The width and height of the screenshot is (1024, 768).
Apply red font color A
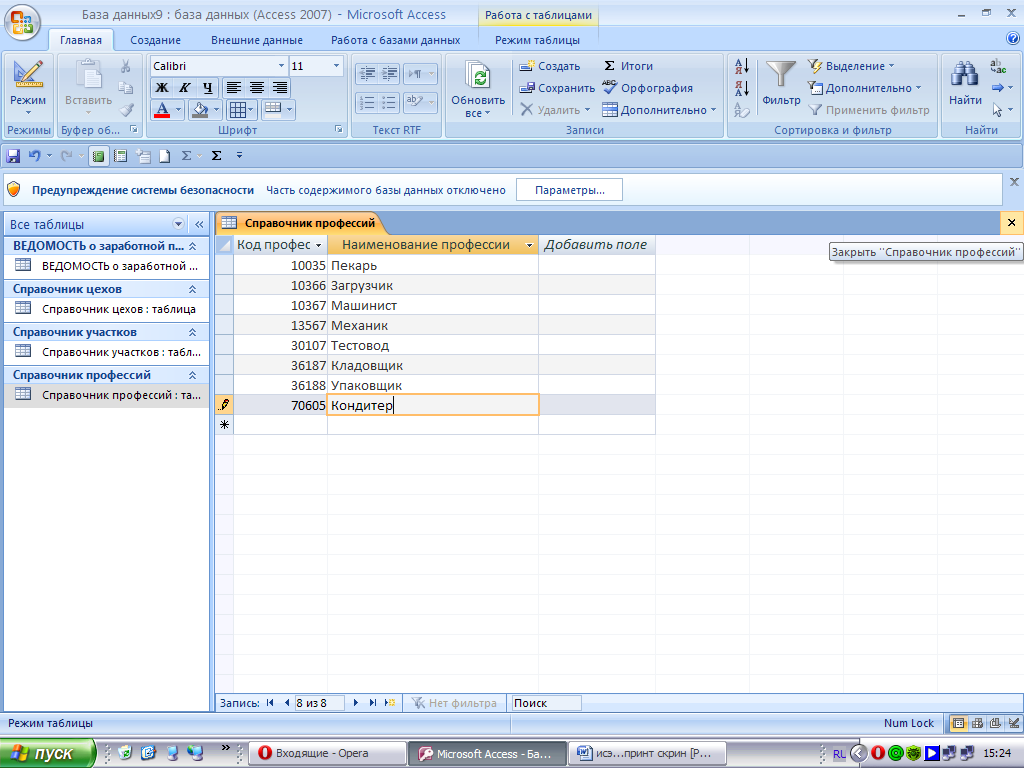(162, 110)
